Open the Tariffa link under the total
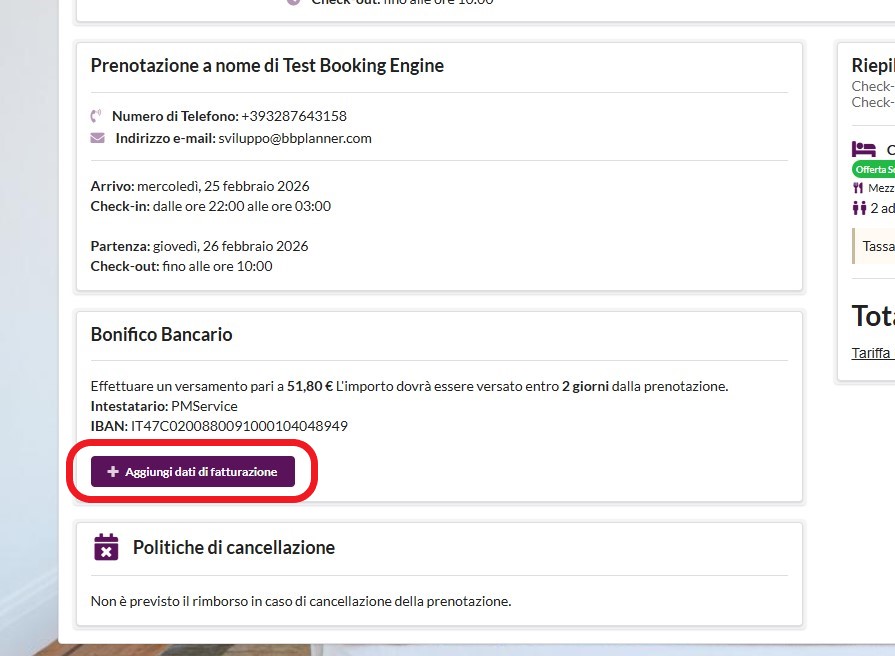The image size is (895, 656). [872, 352]
